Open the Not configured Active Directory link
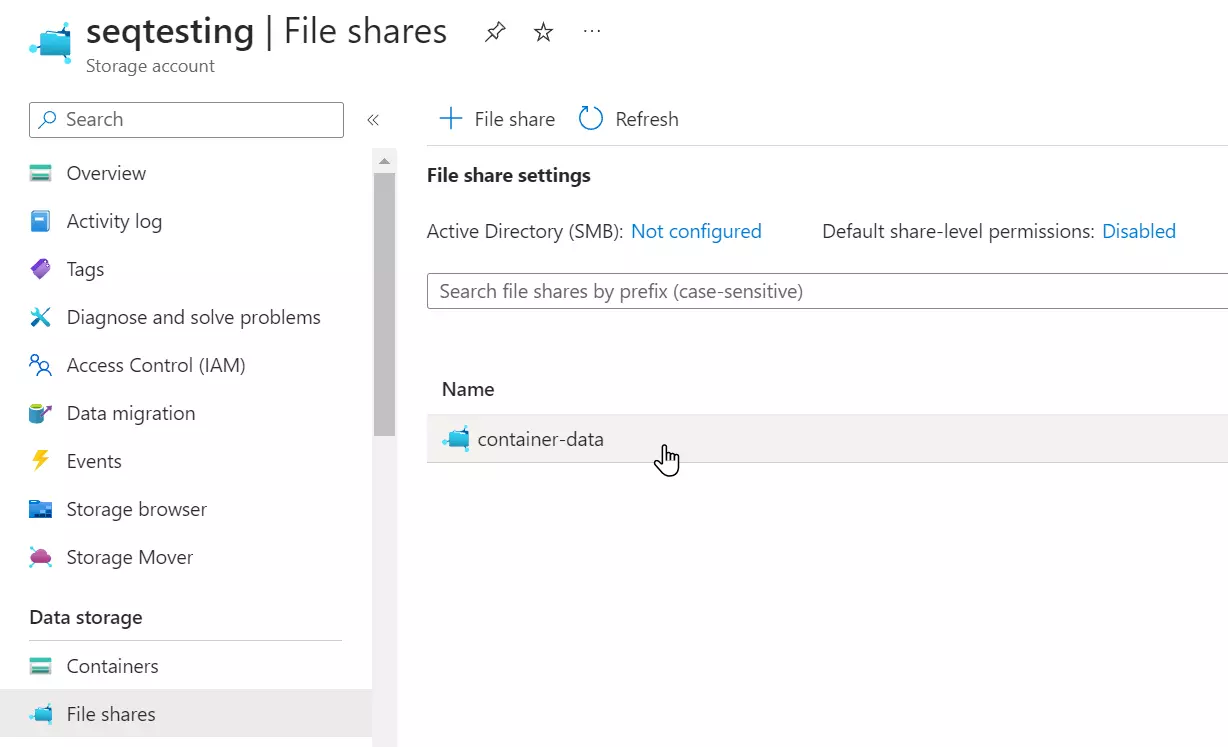Image resolution: width=1228 pixels, height=747 pixels. coord(696,232)
